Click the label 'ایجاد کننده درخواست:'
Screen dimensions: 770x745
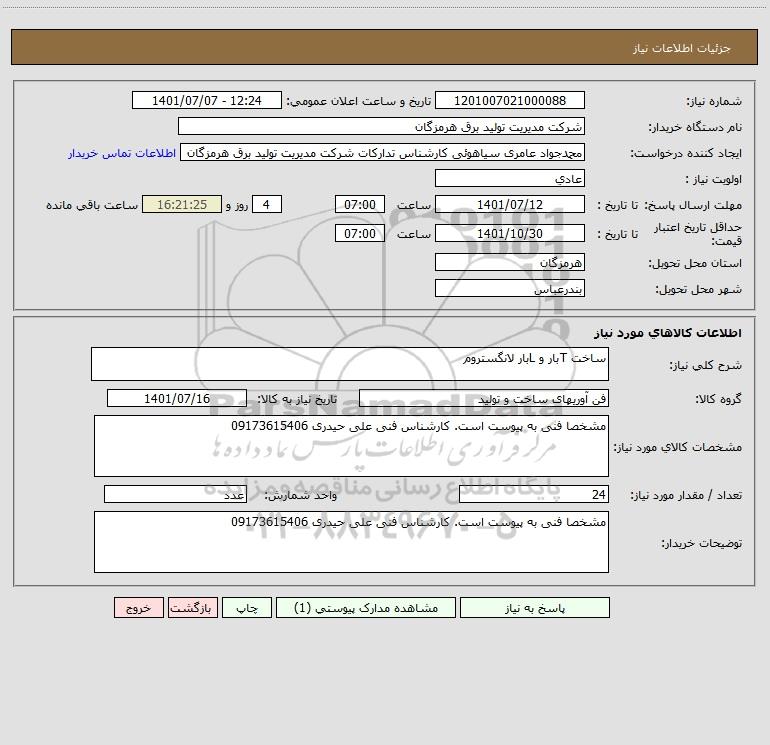pyautogui.click(x=686, y=153)
